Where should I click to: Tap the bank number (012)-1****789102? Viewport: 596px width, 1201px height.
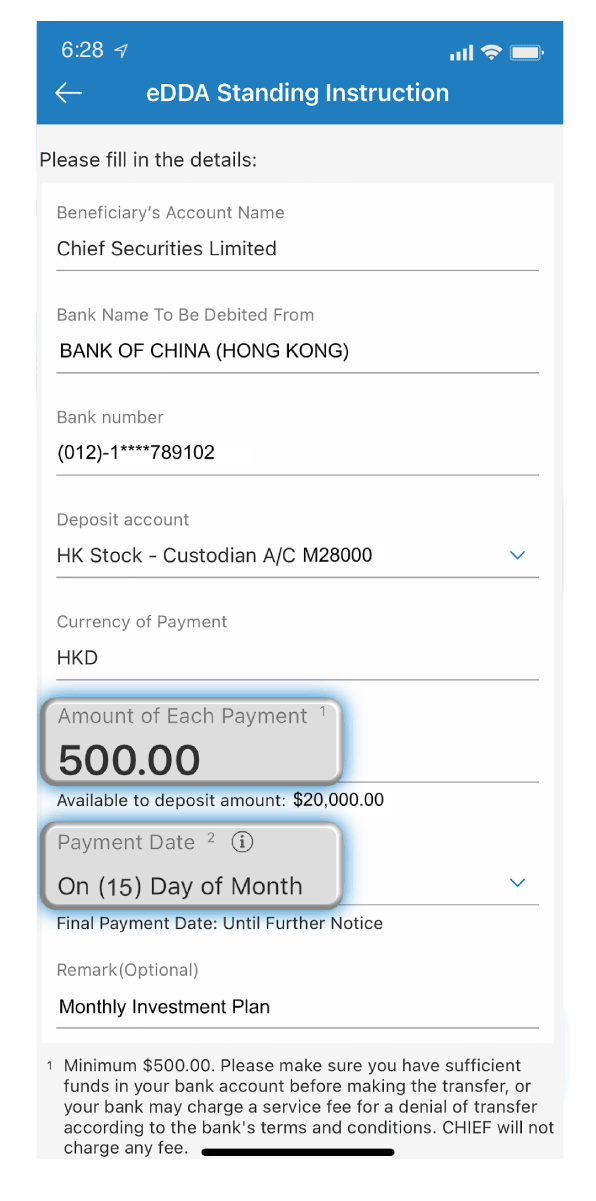pyautogui.click(x=136, y=453)
